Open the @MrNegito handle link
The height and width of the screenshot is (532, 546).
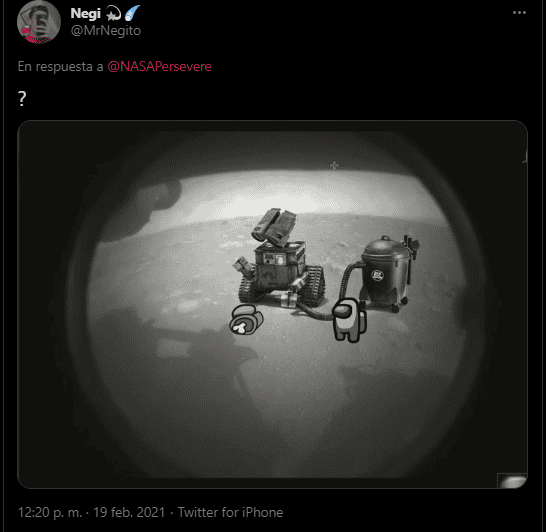point(106,31)
